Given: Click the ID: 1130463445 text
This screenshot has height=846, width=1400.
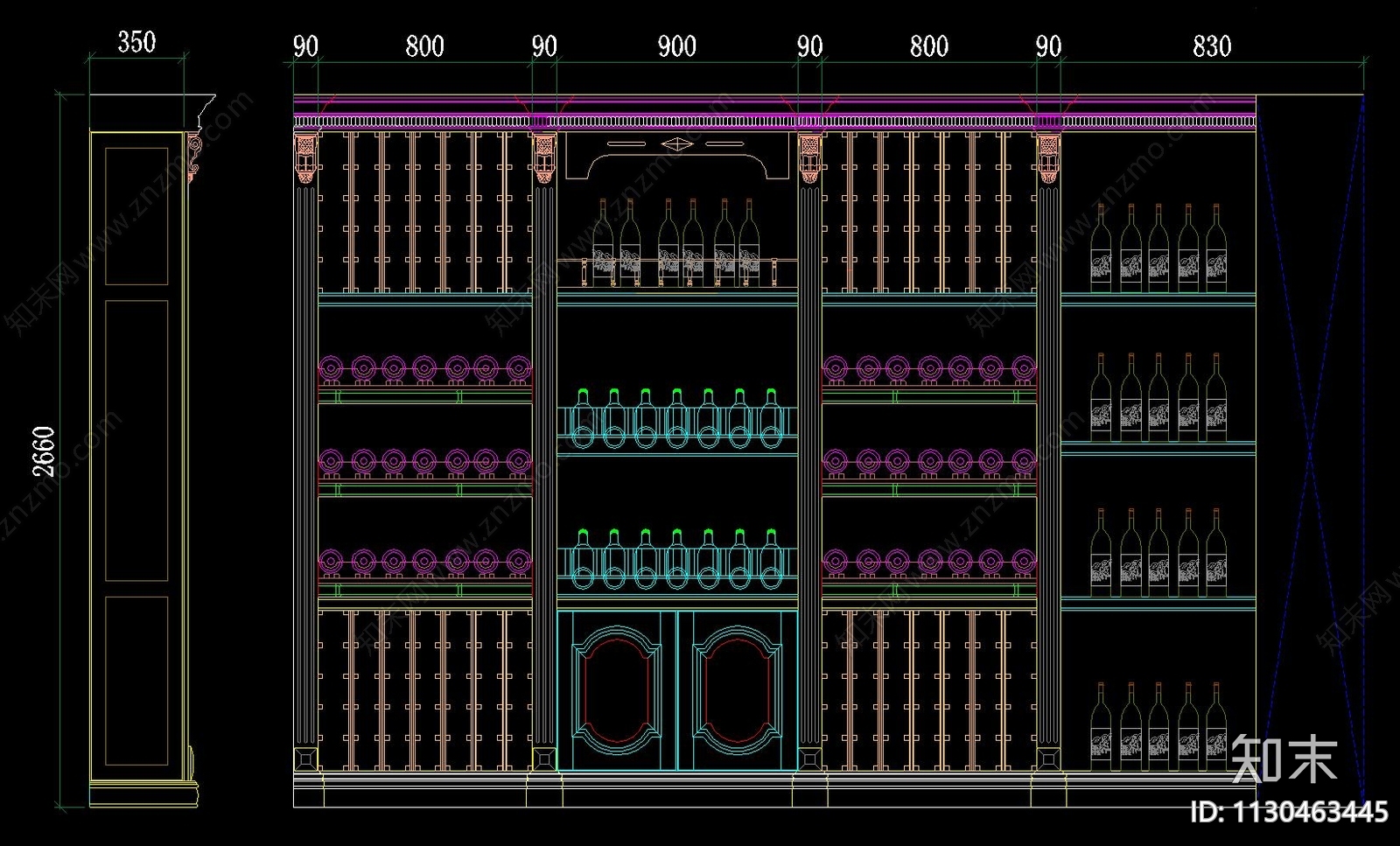Looking at the screenshot, I should point(1289,811).
